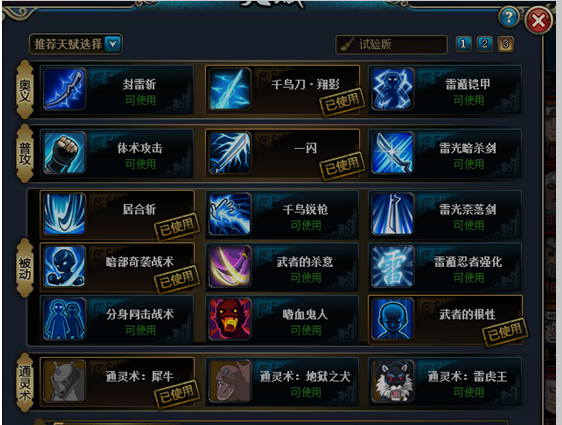Screen dimensions: 562x425
Task: Select the 通灵术：雷虎王 tiger summon portrait
Action: (x=392, y=381)
